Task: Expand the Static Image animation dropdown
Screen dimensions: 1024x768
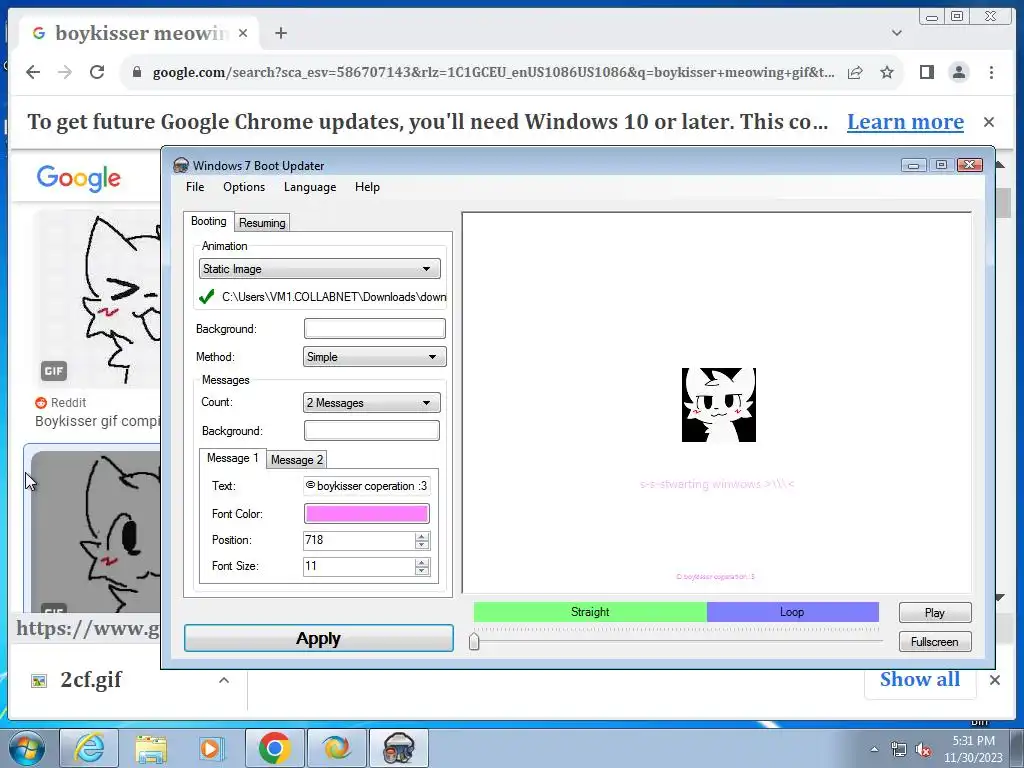Action: click(319, 268)
